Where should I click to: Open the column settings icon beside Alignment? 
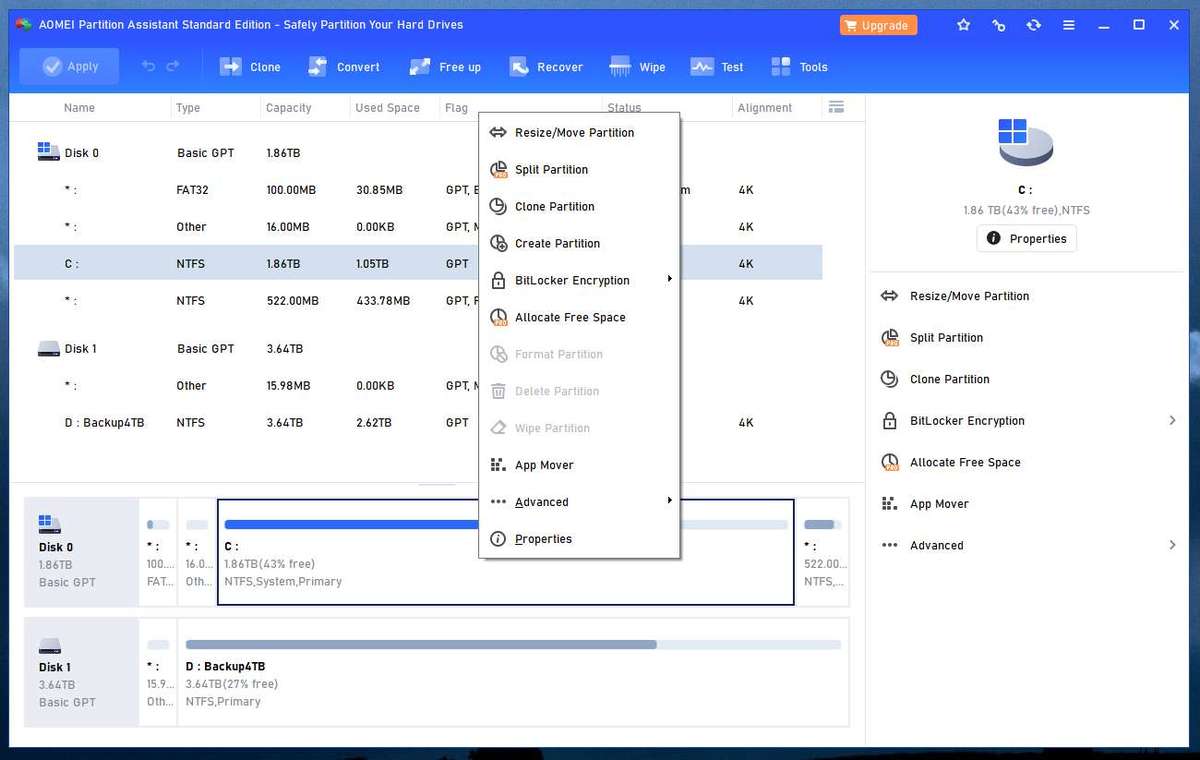click(x=837, y=107)
